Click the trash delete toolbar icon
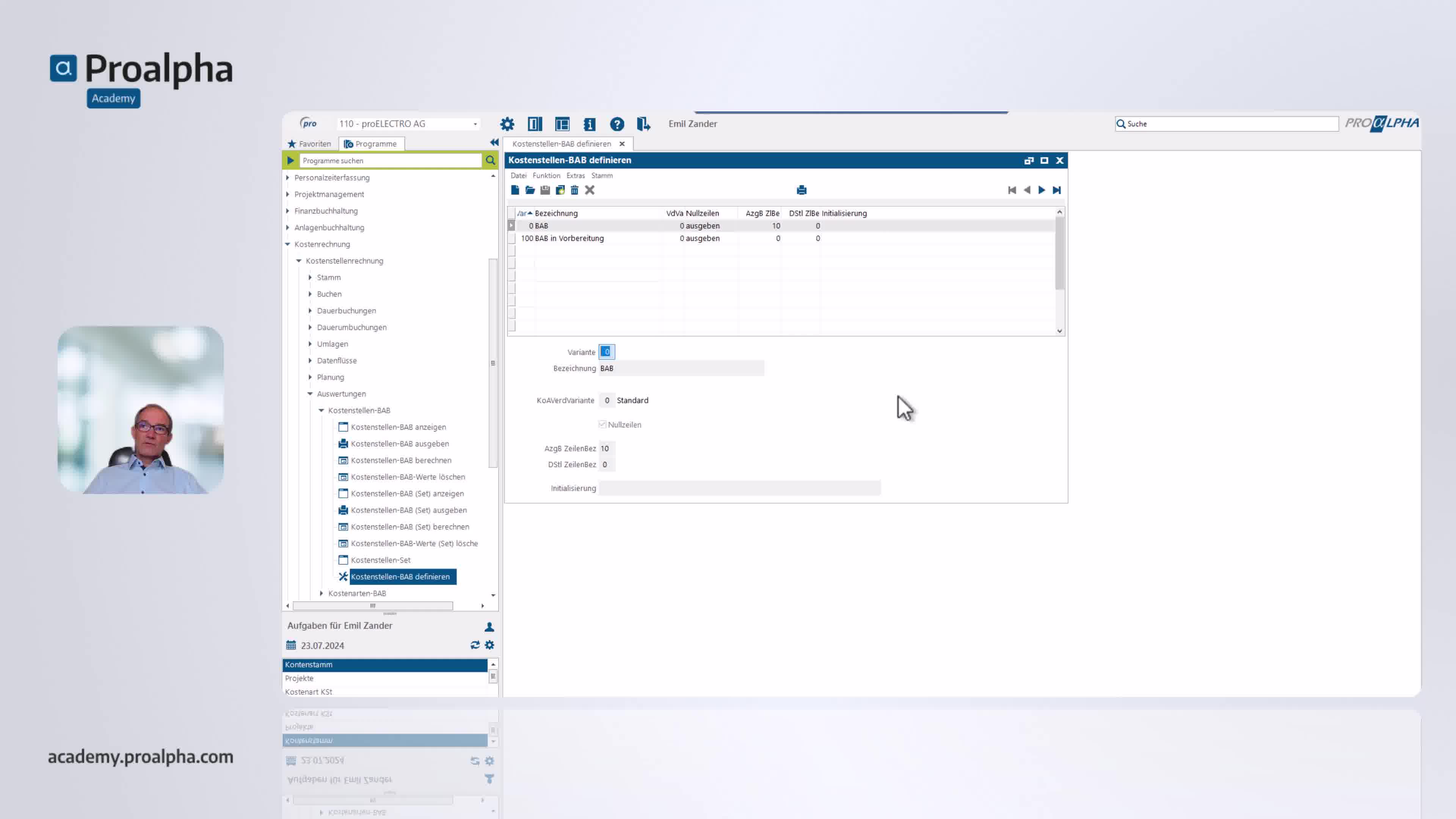The image size is (1456, 819). [x=574, y=190]
